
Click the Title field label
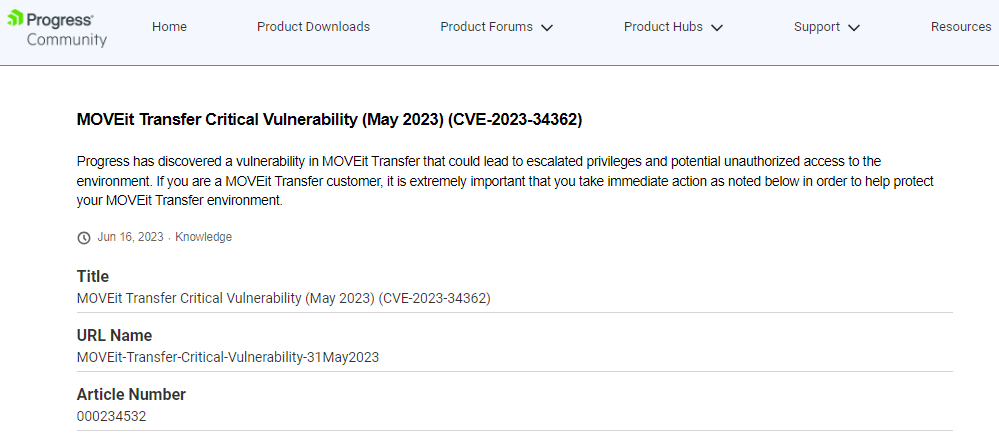point(93,276)
